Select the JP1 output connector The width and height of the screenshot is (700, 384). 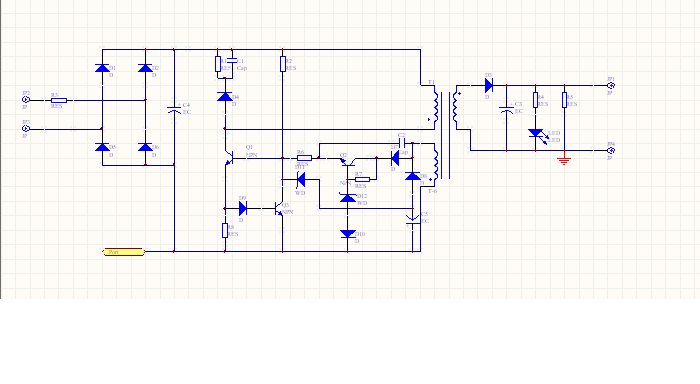tap(611, 85)
